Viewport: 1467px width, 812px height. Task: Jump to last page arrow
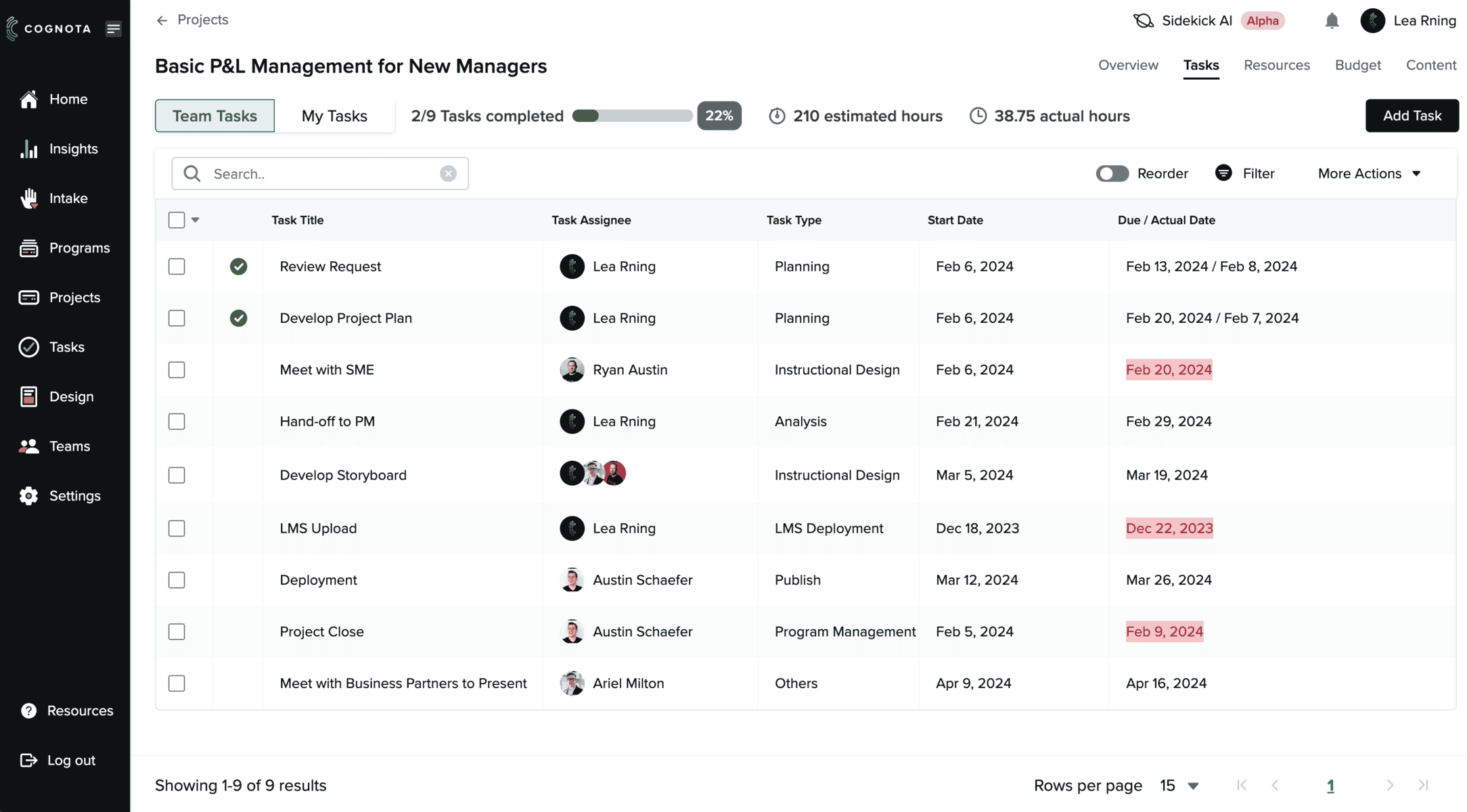coord(1423,785)
